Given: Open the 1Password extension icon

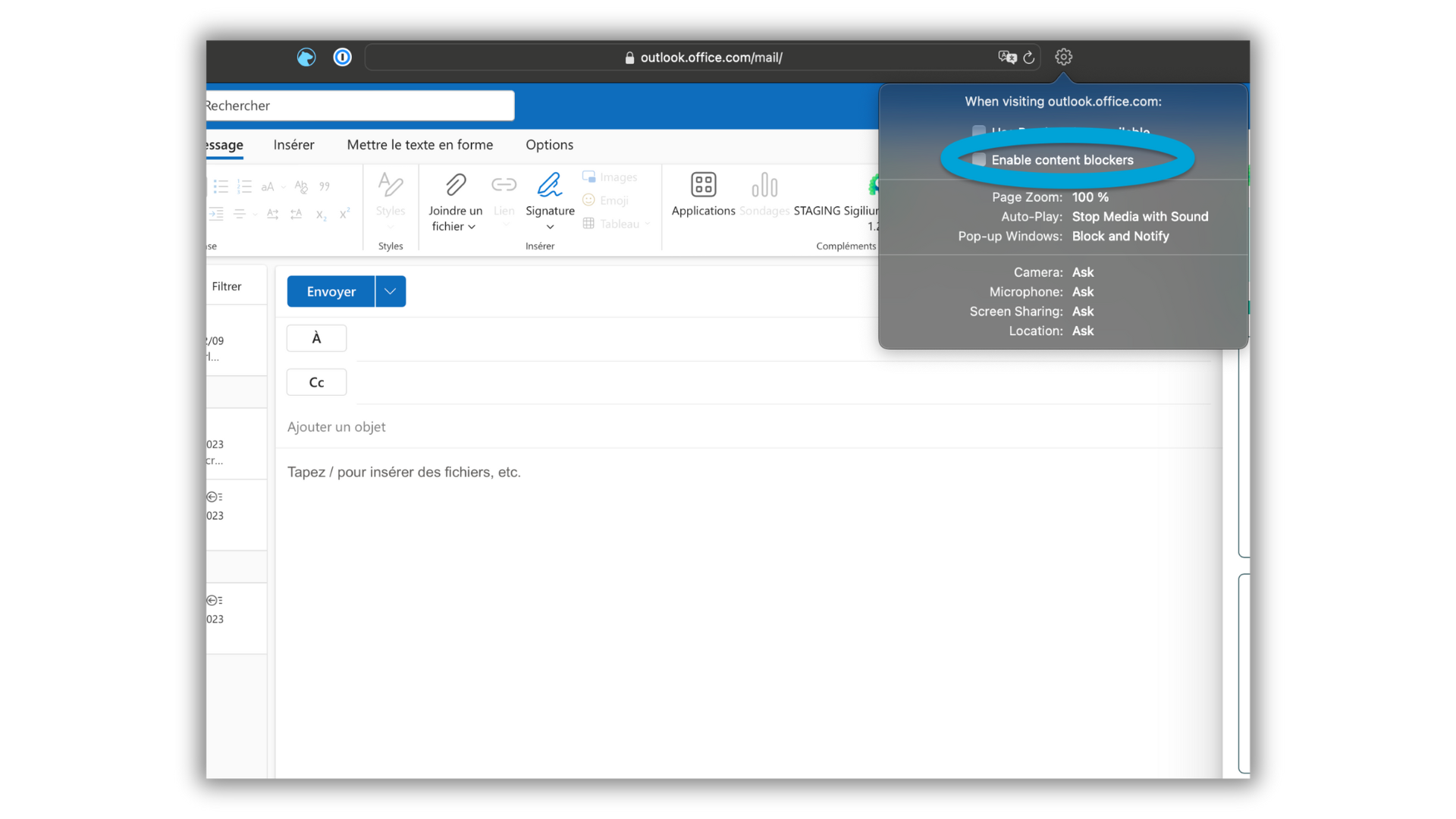Looking at the screenshot, I should pyautogui.click(x=343, y=58).
